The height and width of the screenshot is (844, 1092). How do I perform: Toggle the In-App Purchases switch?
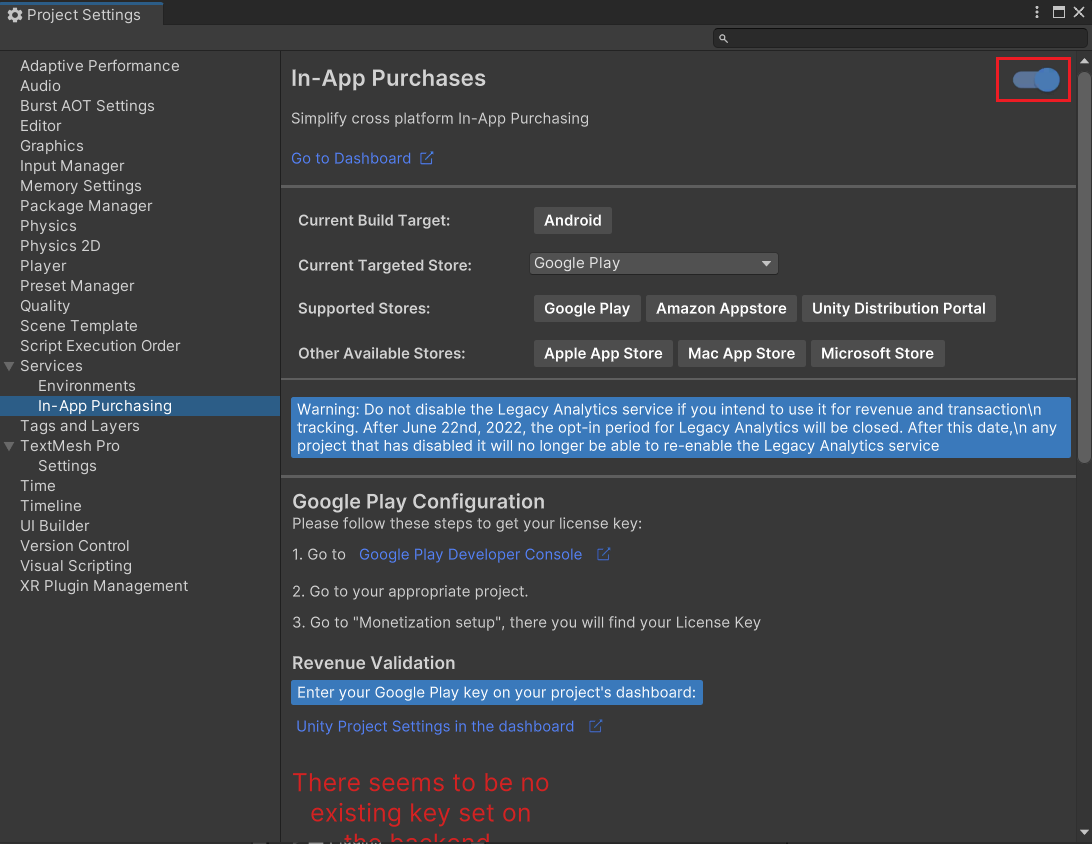1036,80
